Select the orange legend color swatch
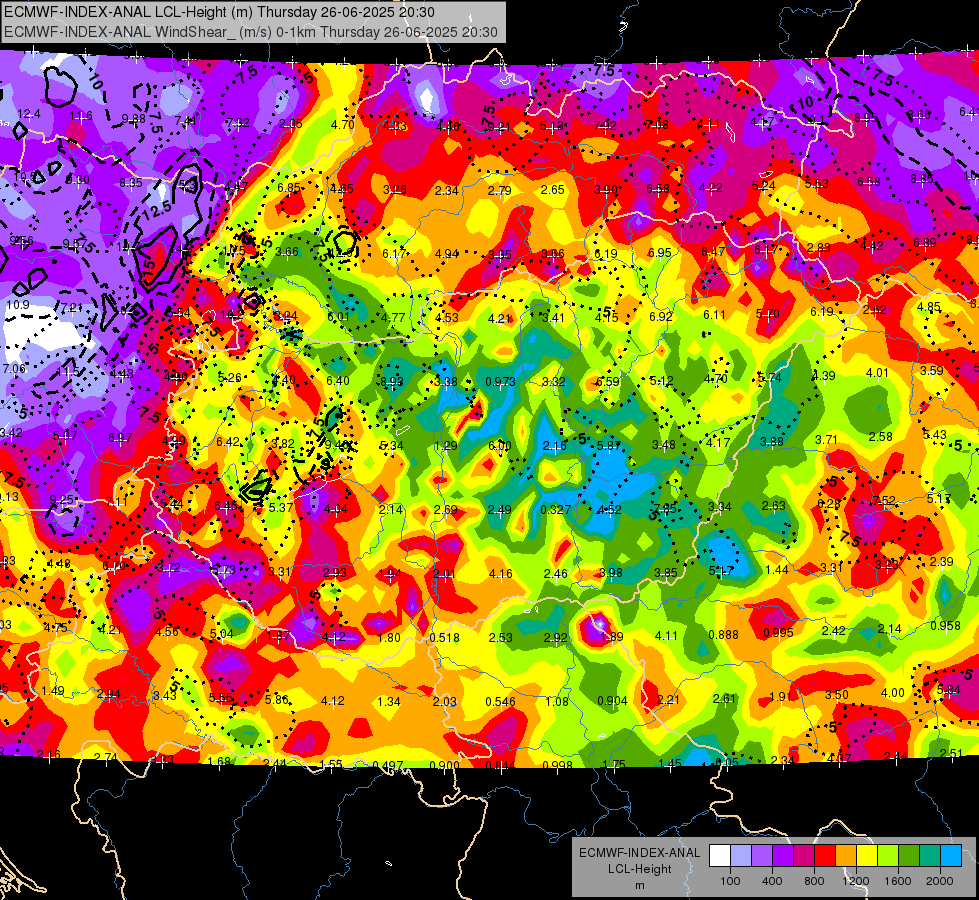Image resolution: width=979 pixels, height=900 pixels. [x=846, y=856]
